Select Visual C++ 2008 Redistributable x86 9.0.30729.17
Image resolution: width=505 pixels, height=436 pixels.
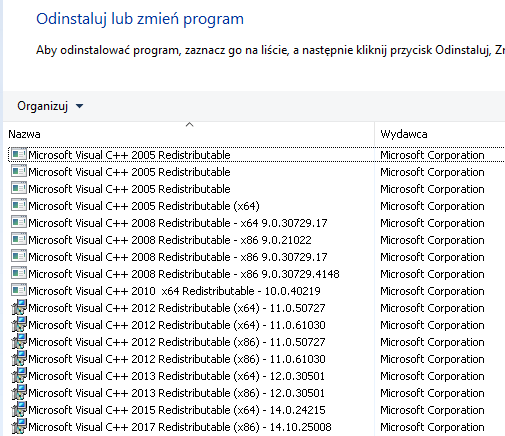coord(178,257)
